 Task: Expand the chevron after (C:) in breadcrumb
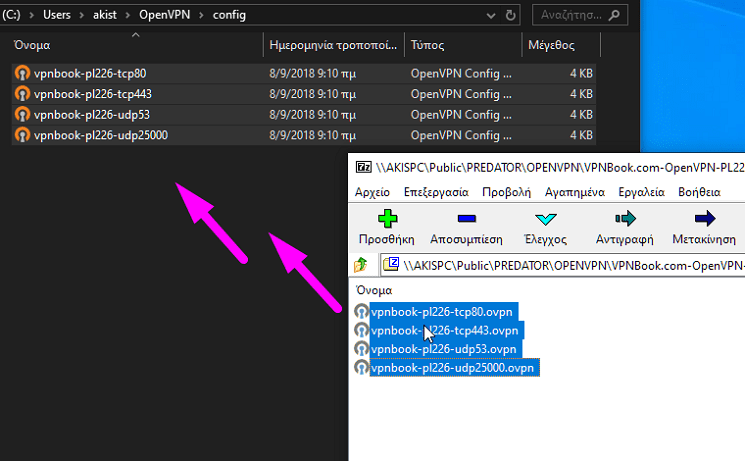(x=32, y=15)
